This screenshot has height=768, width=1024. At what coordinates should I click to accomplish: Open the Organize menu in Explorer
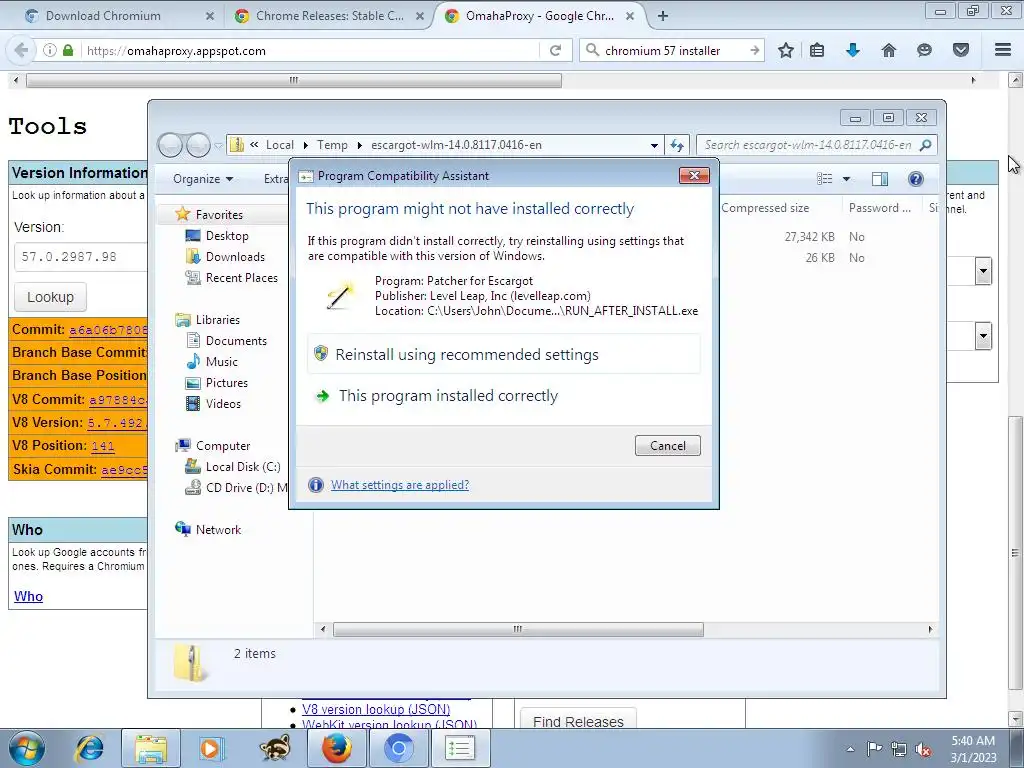[202, 179]
